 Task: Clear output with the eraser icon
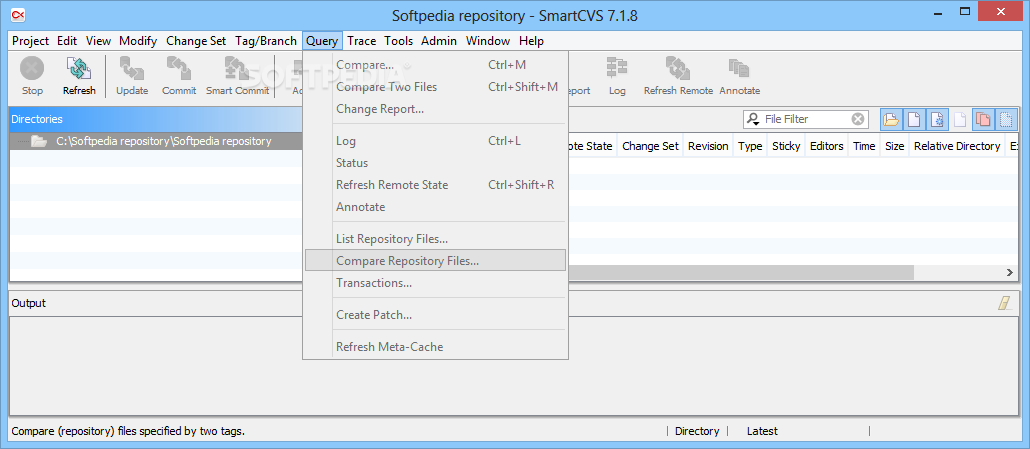click(1006, 303)
